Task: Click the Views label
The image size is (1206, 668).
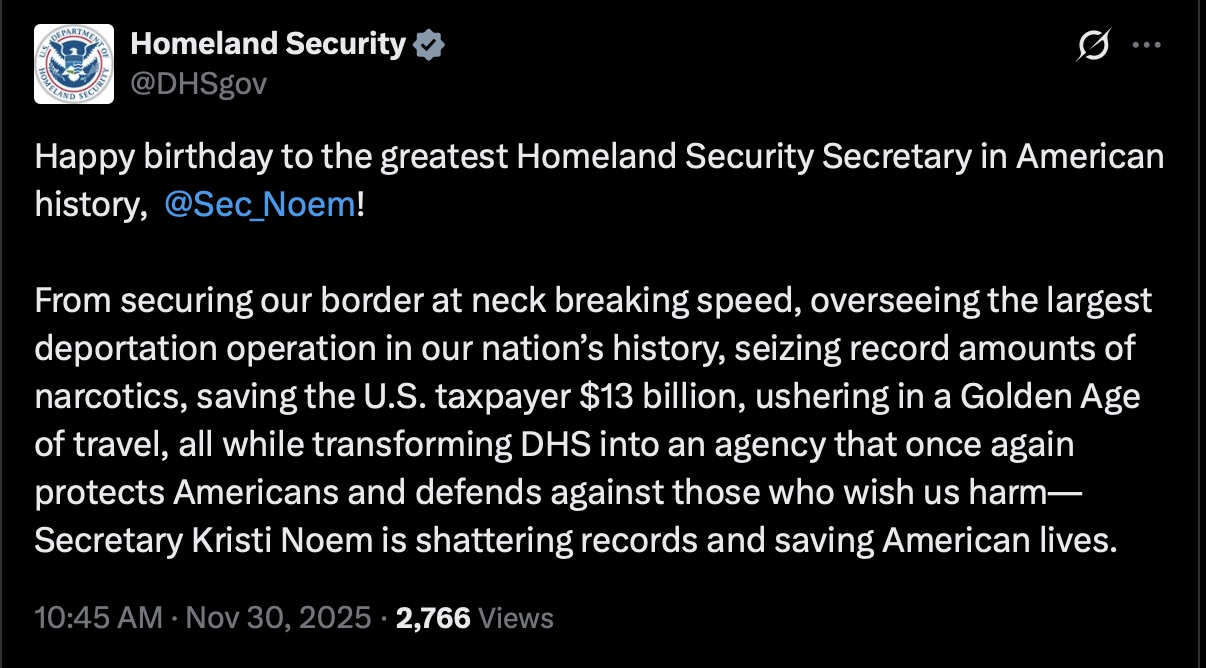Action: click(516, 617)
